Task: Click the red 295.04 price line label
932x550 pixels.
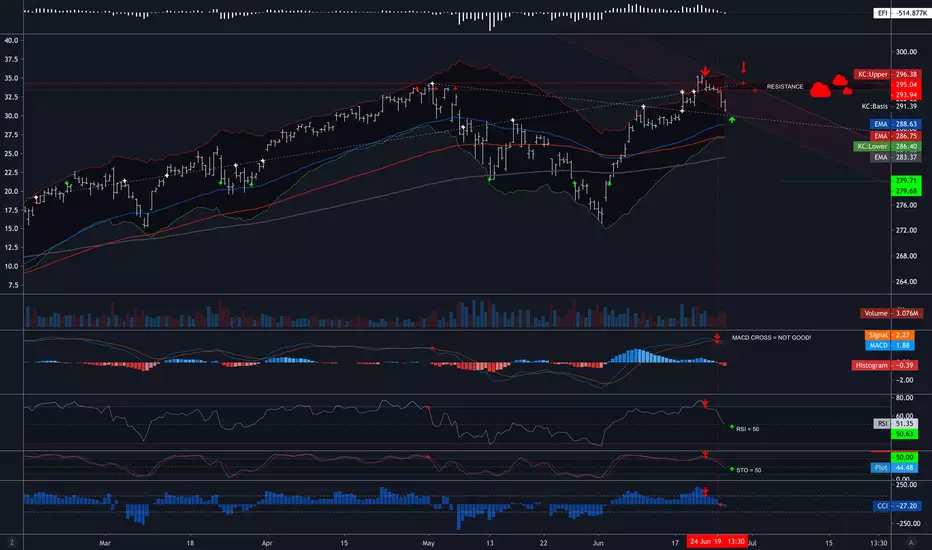Action: pyautogui.click(x=905, y=85)
